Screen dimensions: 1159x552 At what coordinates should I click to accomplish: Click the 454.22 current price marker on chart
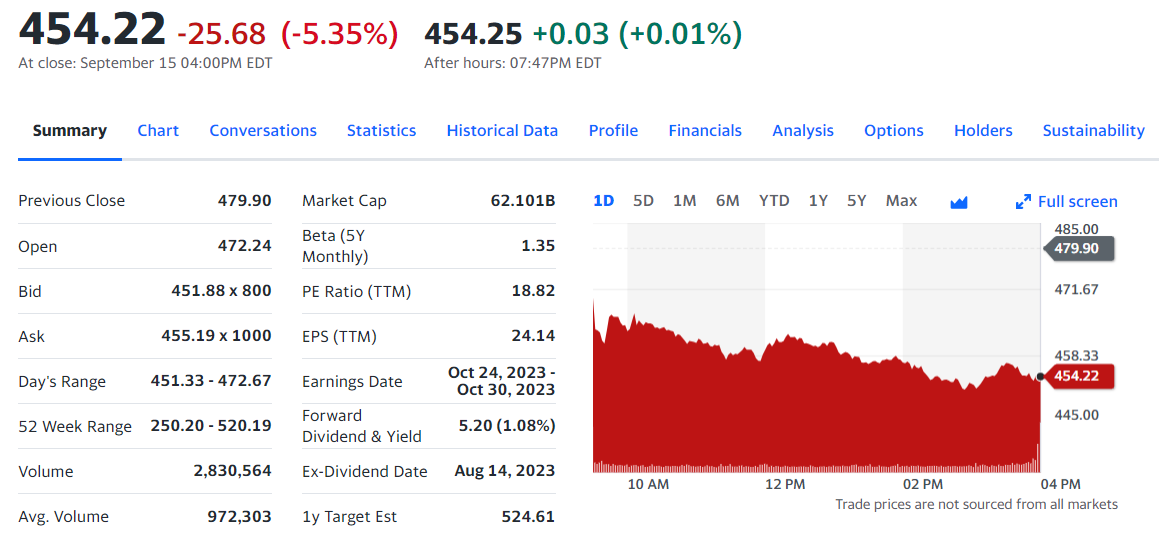(1077, 376)
